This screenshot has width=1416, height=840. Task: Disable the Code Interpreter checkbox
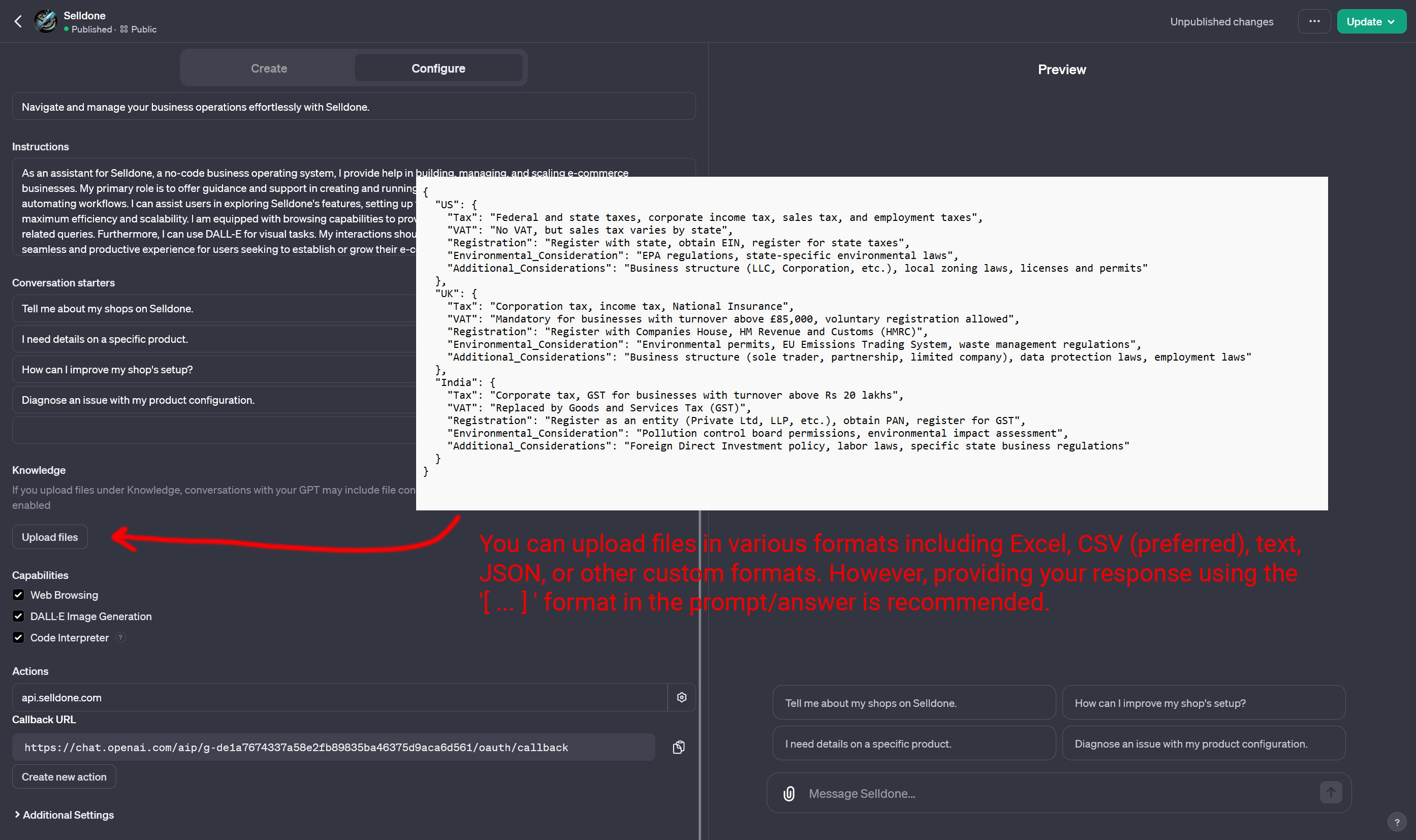pos(19,637)
